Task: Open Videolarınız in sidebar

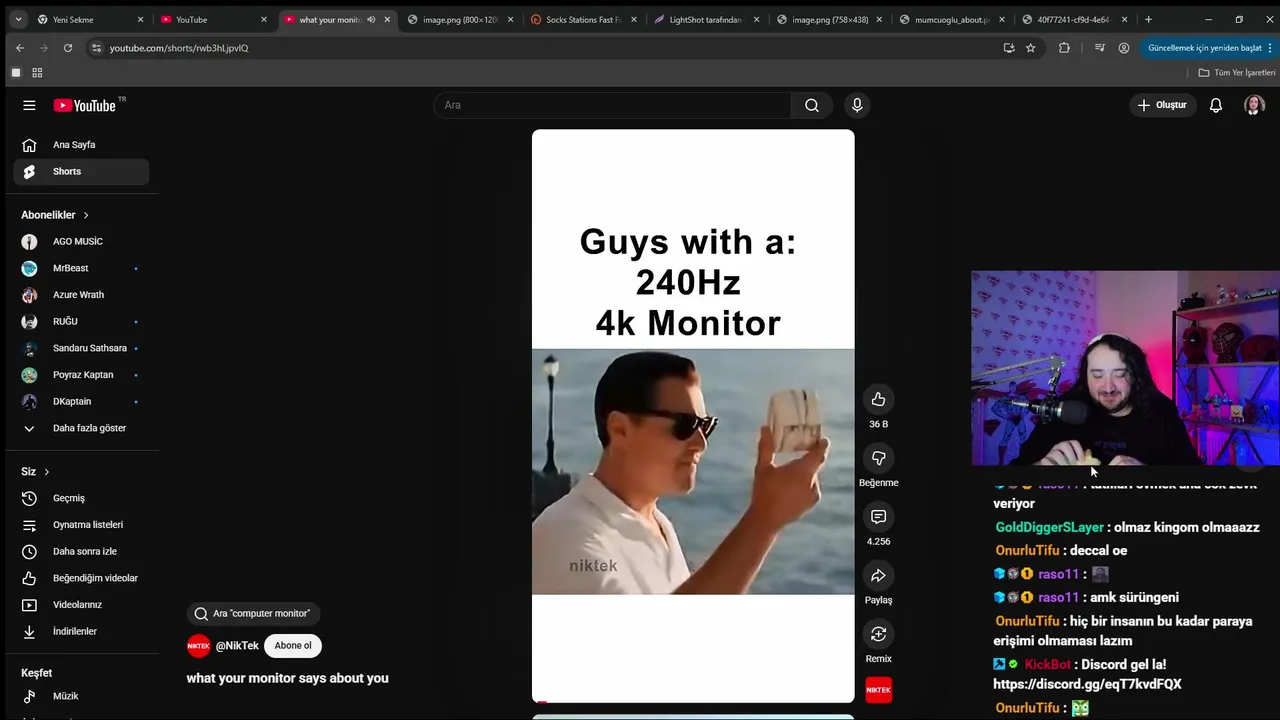Action: [x=81, y=605]
